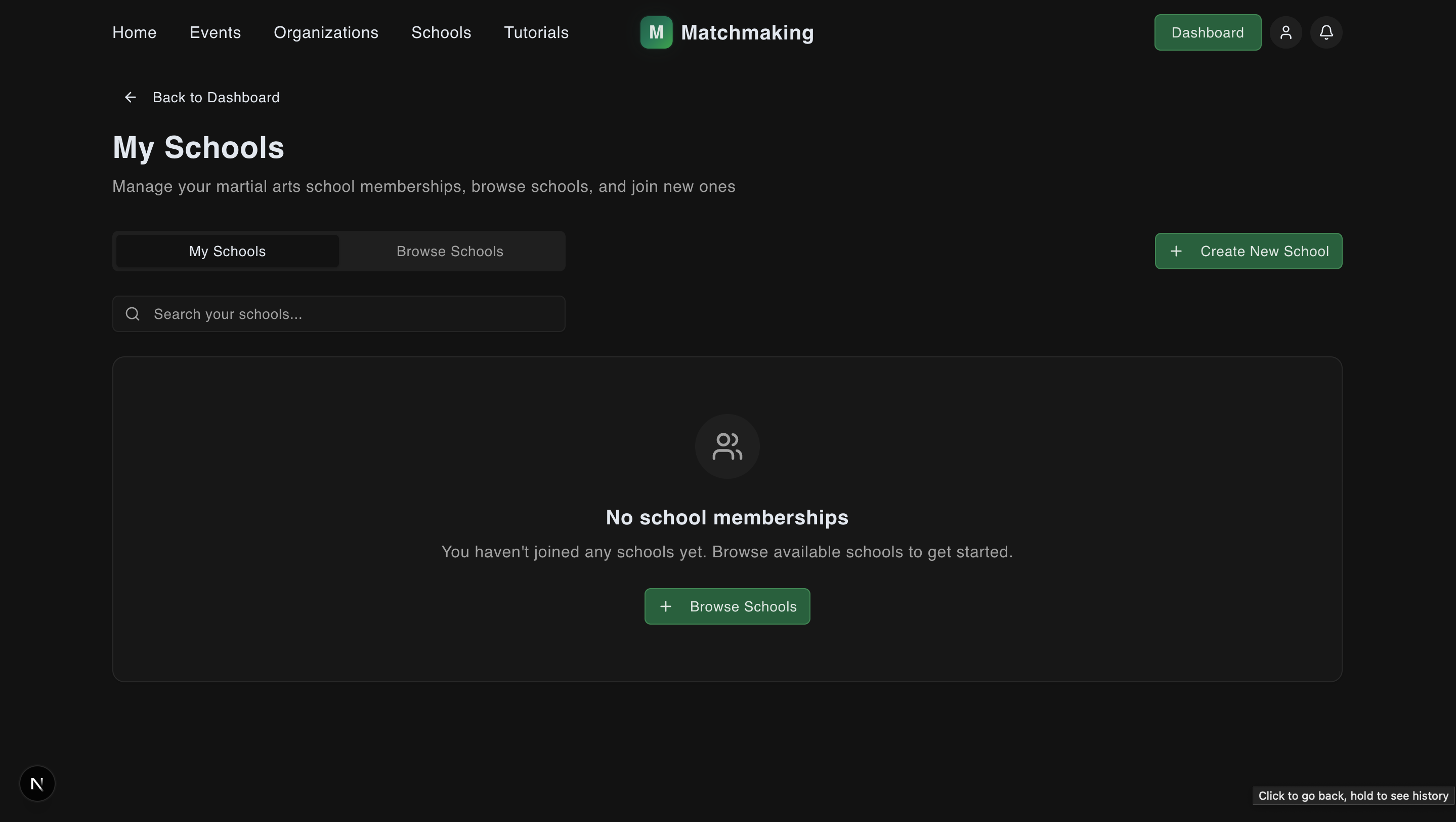Click the Matchmaking brand title
Viewport: 1456px width, 822px height.
[747, 32]
